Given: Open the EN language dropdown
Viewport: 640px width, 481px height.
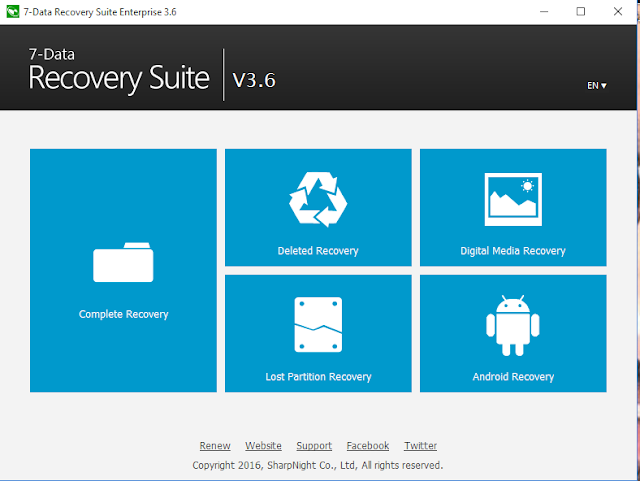Looking at the screenshot, I should (597, 86).
